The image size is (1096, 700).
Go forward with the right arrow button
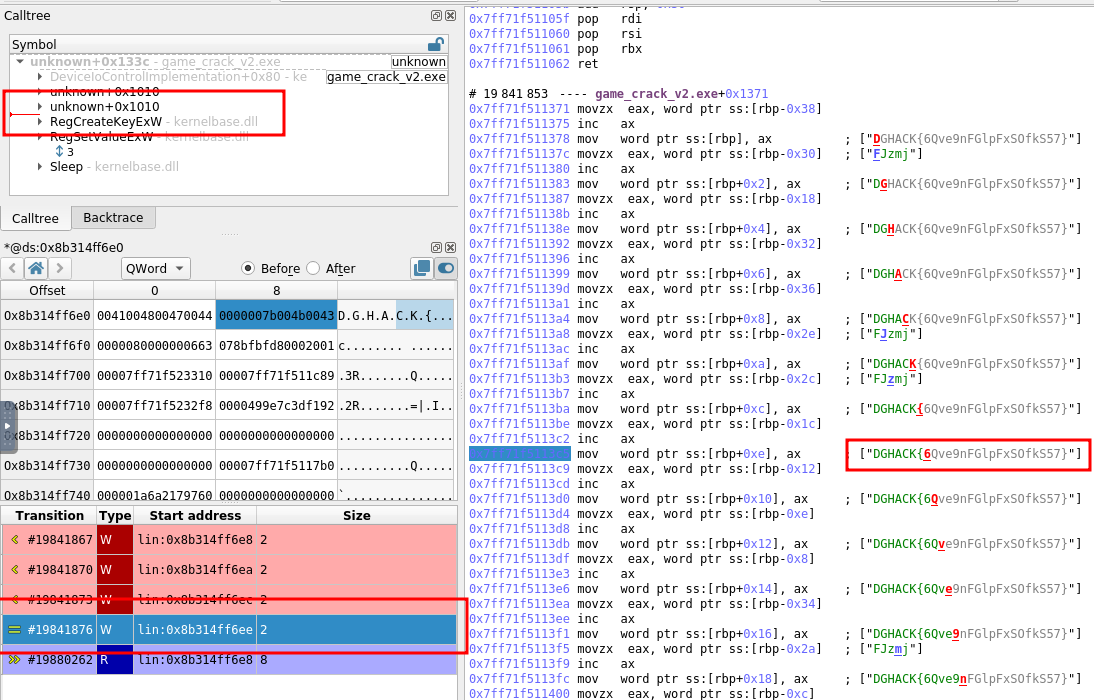pos(60,268)
